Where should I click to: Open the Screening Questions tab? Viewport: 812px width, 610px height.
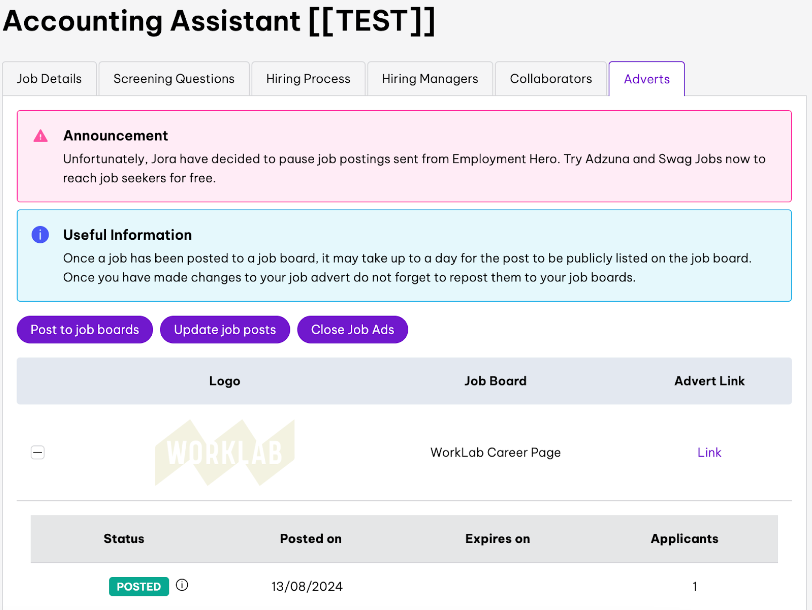(174, 79)
